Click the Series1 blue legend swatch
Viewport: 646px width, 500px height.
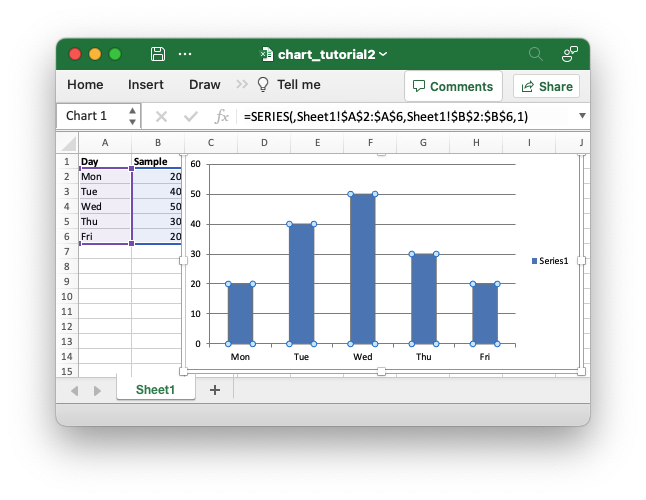535,261
